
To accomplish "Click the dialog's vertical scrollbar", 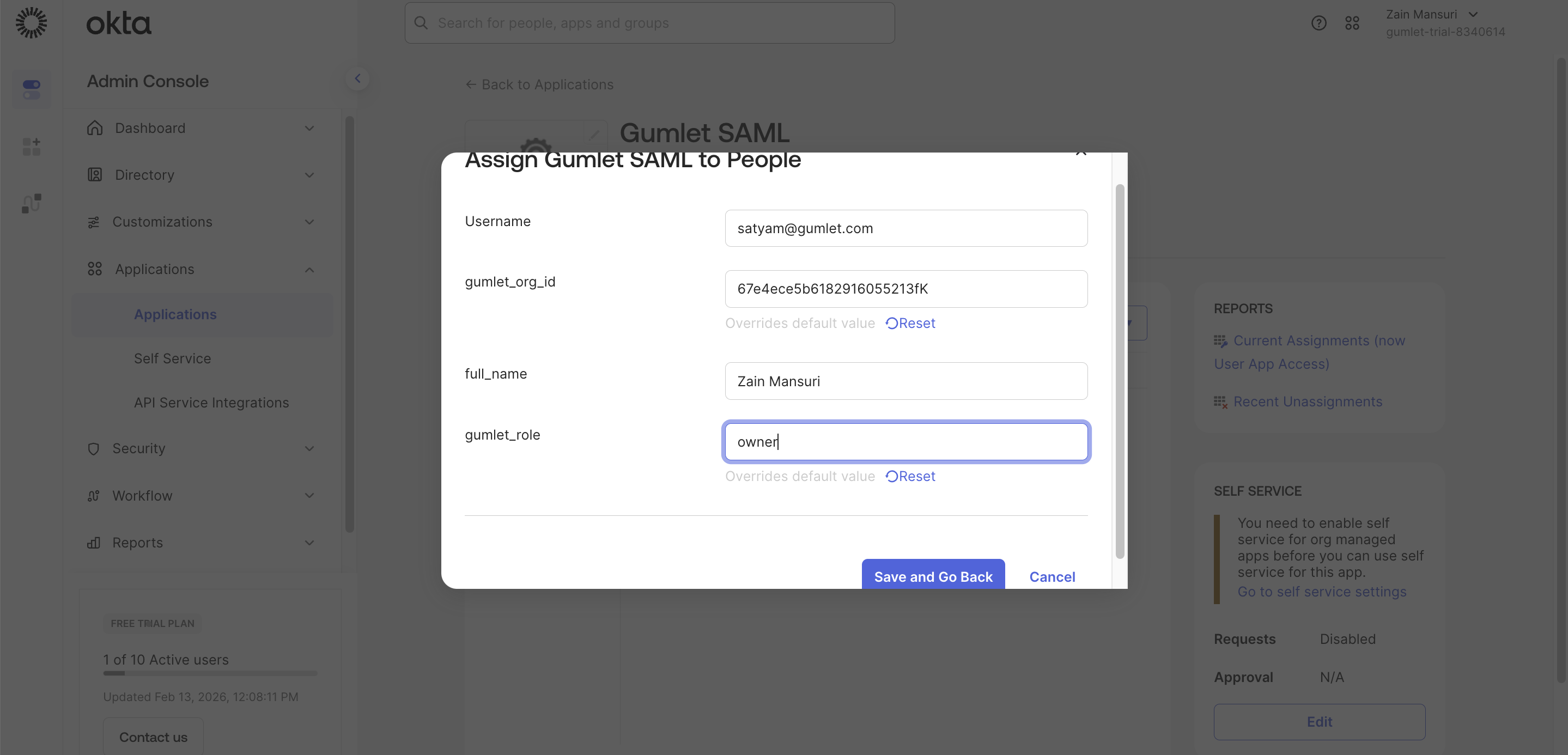I will point(1120,371).
